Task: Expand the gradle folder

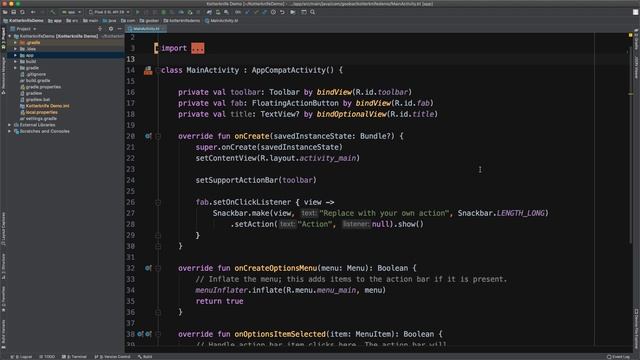Action: (16, 68)
